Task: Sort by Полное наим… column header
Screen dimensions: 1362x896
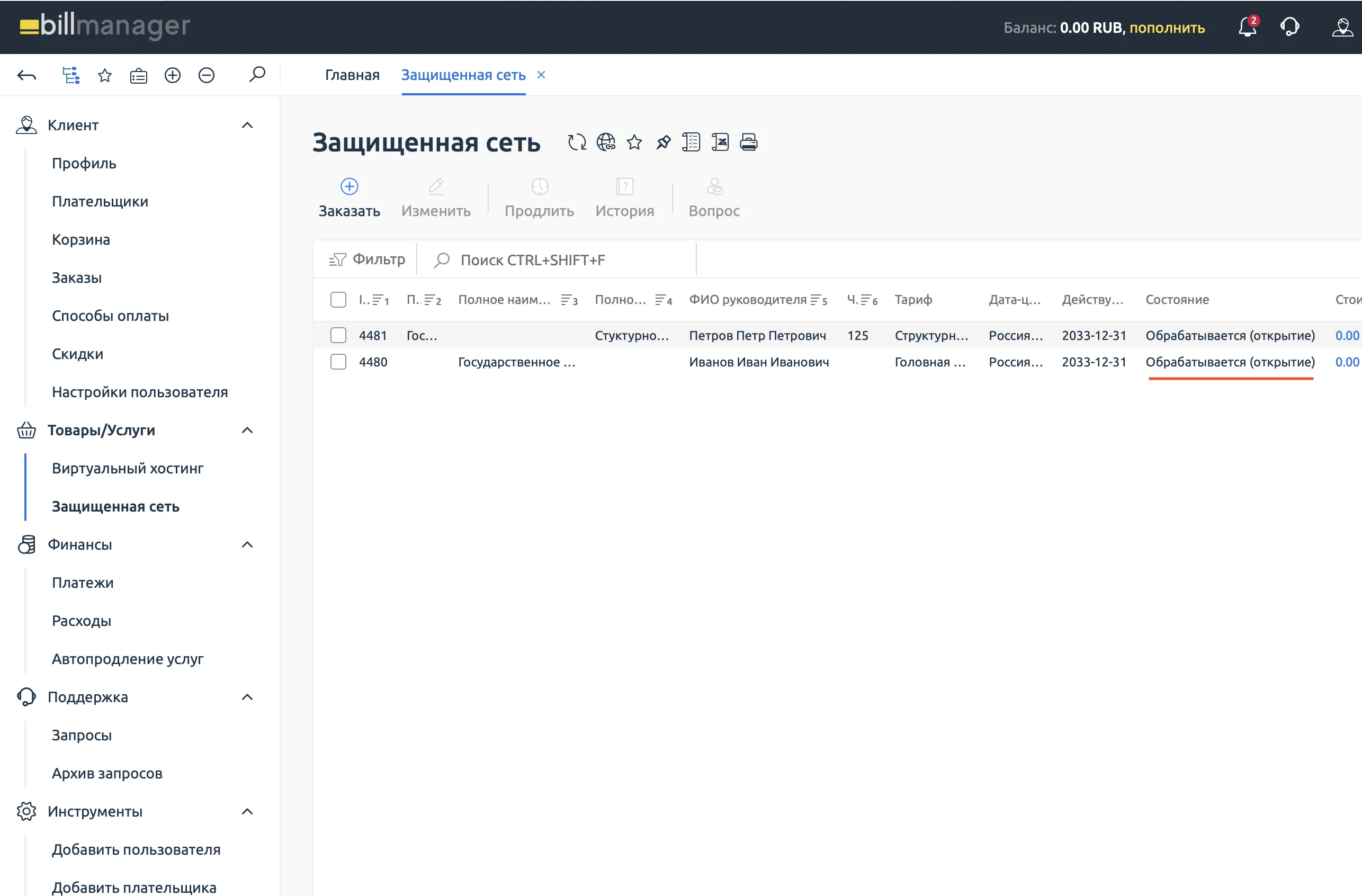Action: (x=517, y=299)
